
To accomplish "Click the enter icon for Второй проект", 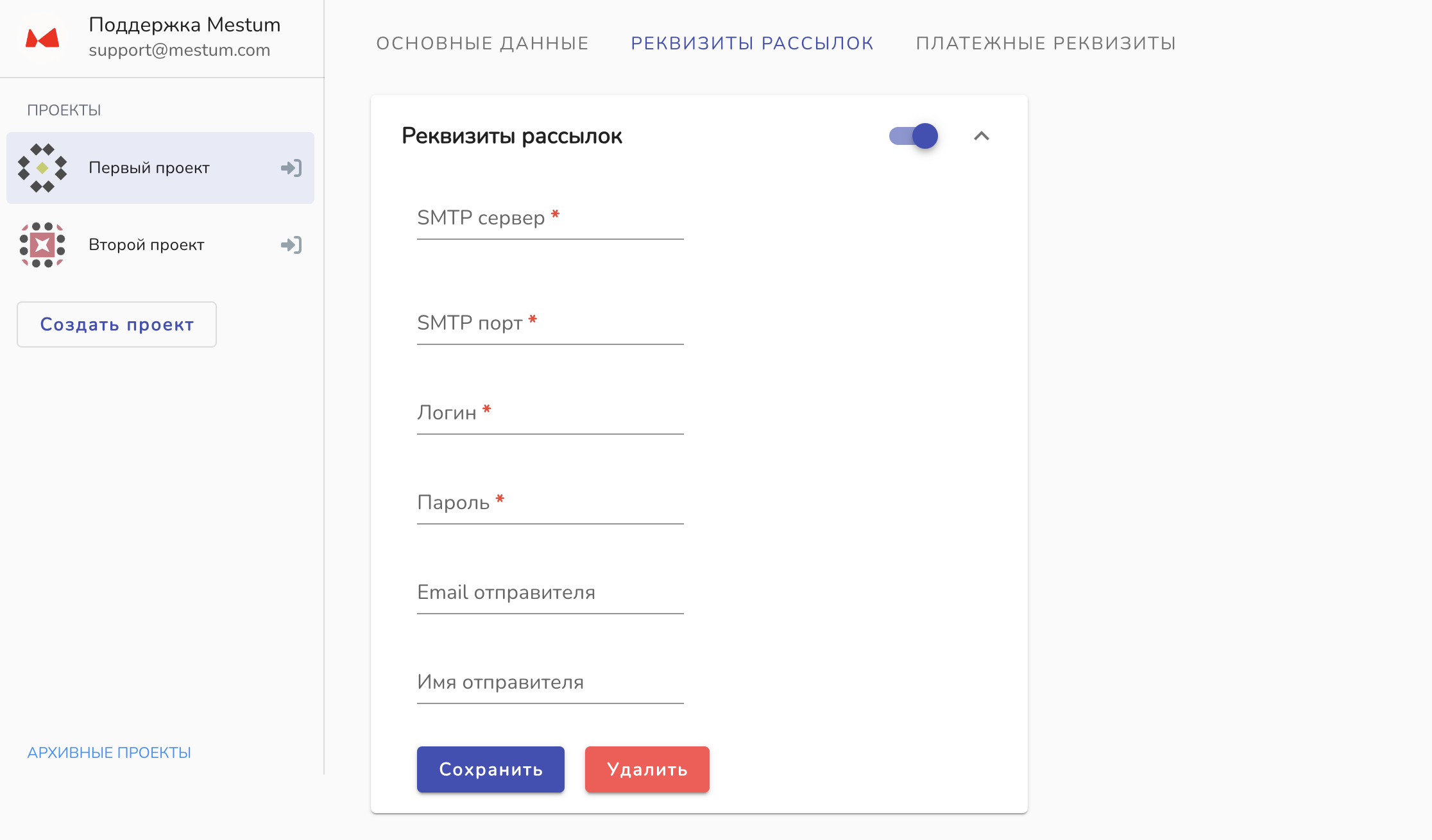I will (x=291, y=245).
